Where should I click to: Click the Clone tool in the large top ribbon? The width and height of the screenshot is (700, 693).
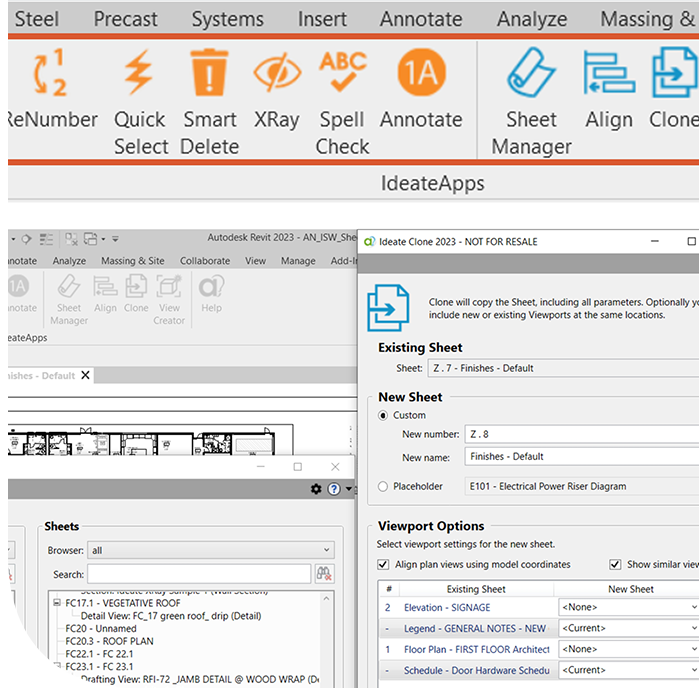(x=674, y=89)
